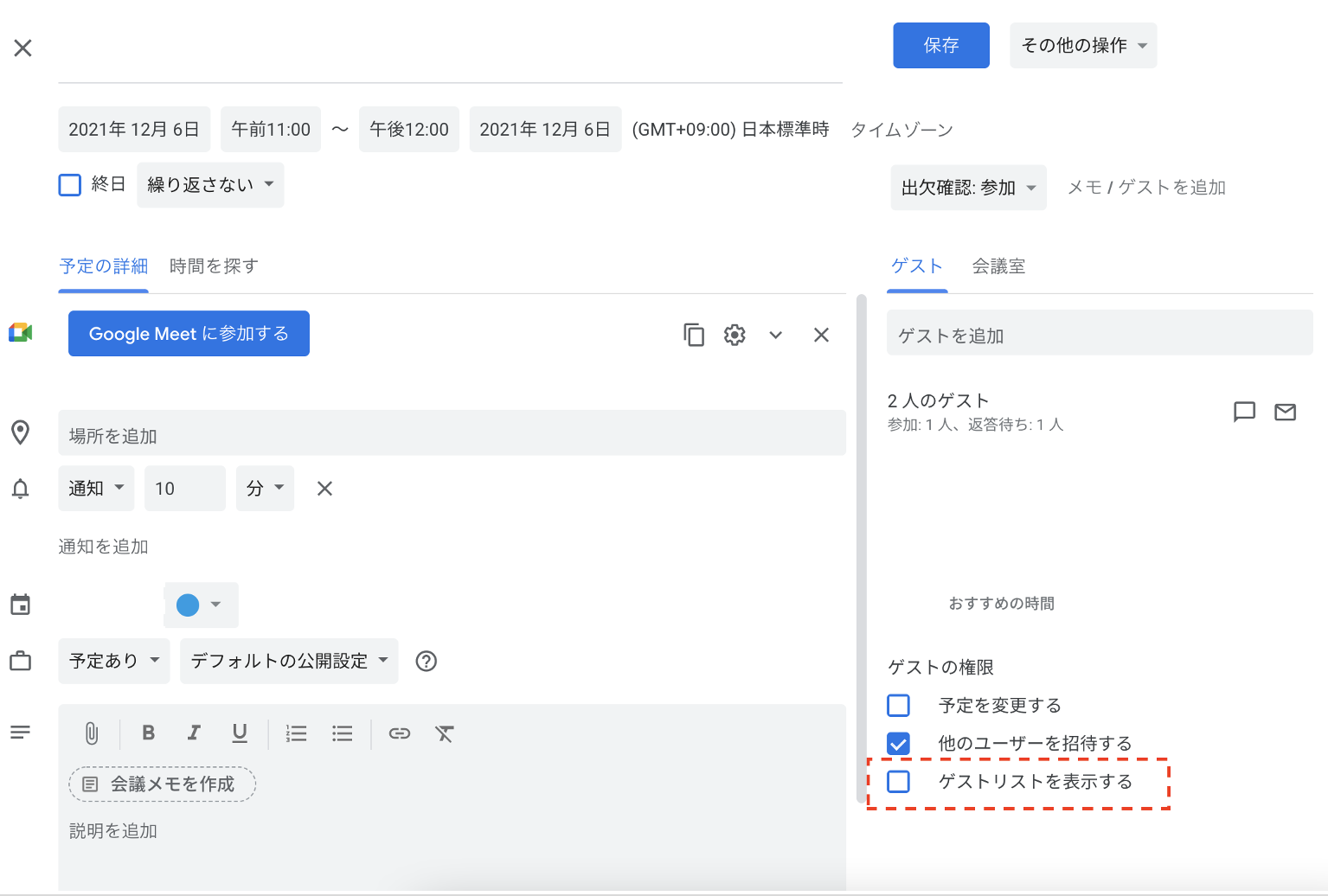Remove the Google Meet conference
1328x896 pixels.
click(821, 335)
